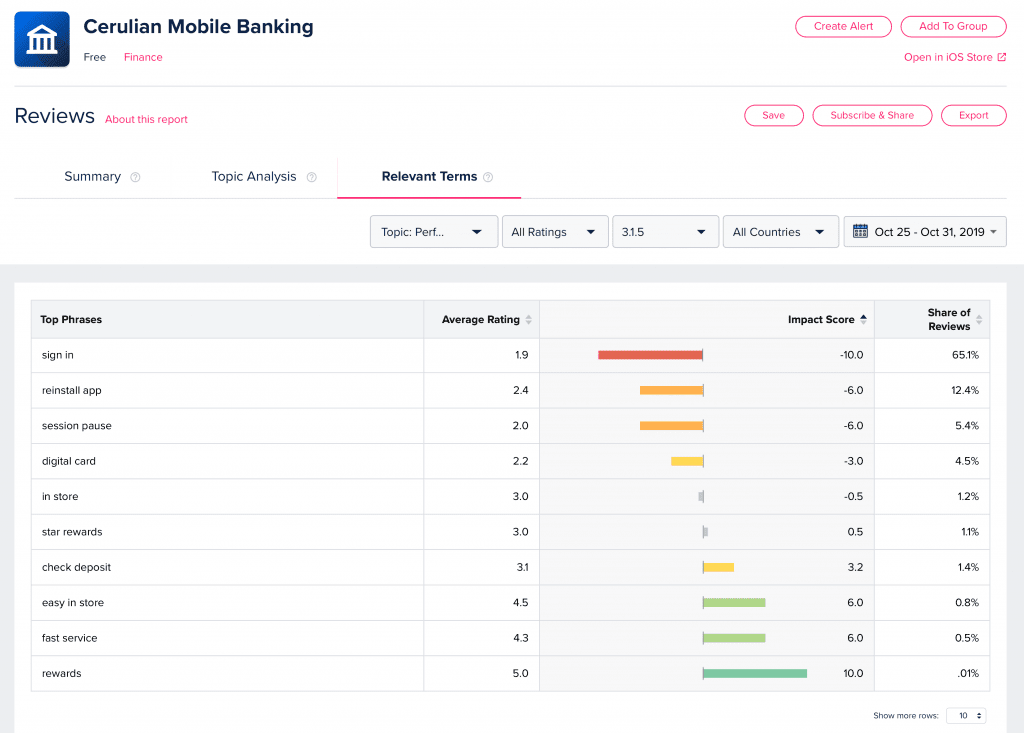This screenshot has width=1024, height=733.
Task: Click the 12.4% share of reviews value
Action: click(x=965, y=390)
